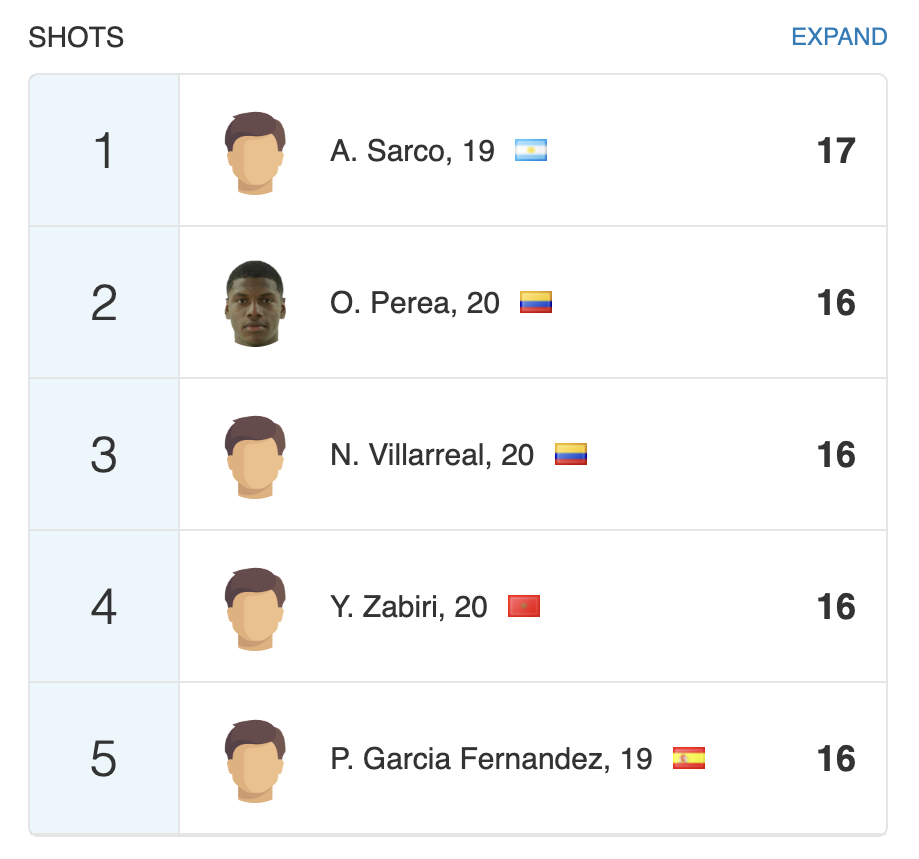Click the Morocco flag beside Y. Zabiri
This screenshot has width=919, height=859.
click(x=524, y=607)
